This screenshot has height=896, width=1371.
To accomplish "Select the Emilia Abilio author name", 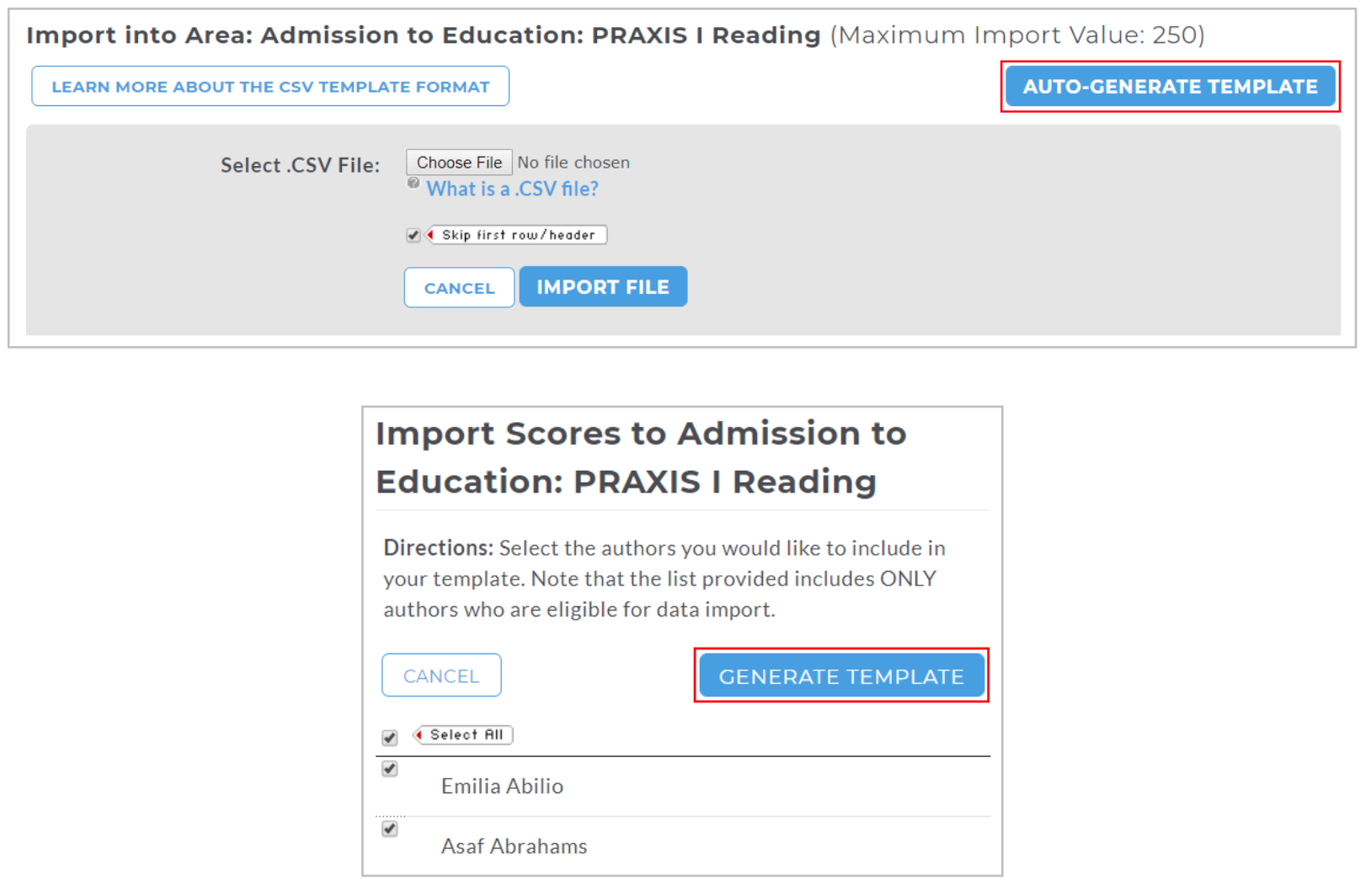I will tap(502, 786).
